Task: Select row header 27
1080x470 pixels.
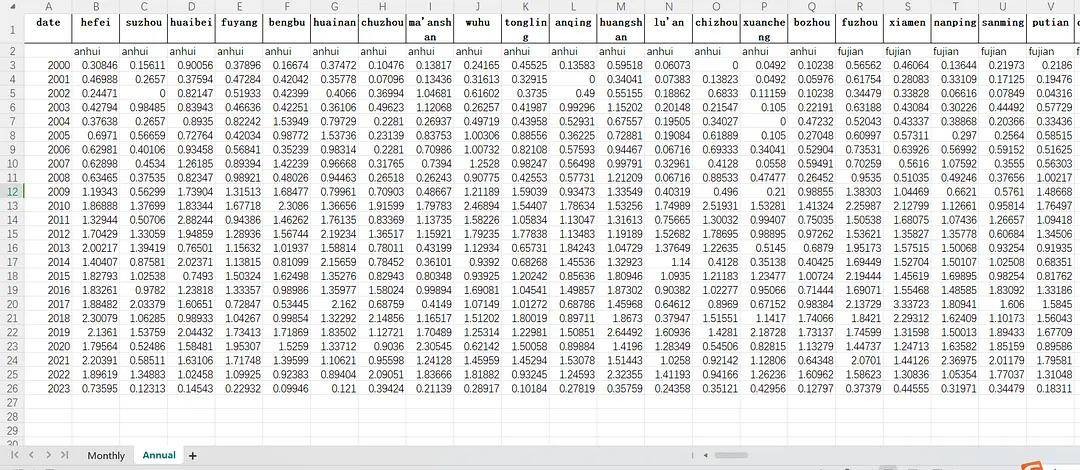Action: (12, 404)
